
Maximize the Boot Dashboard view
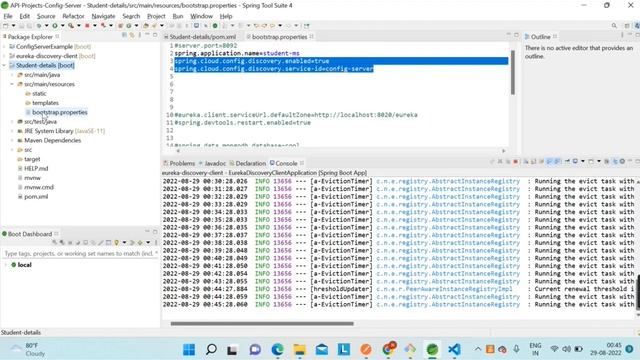[155, 232]
